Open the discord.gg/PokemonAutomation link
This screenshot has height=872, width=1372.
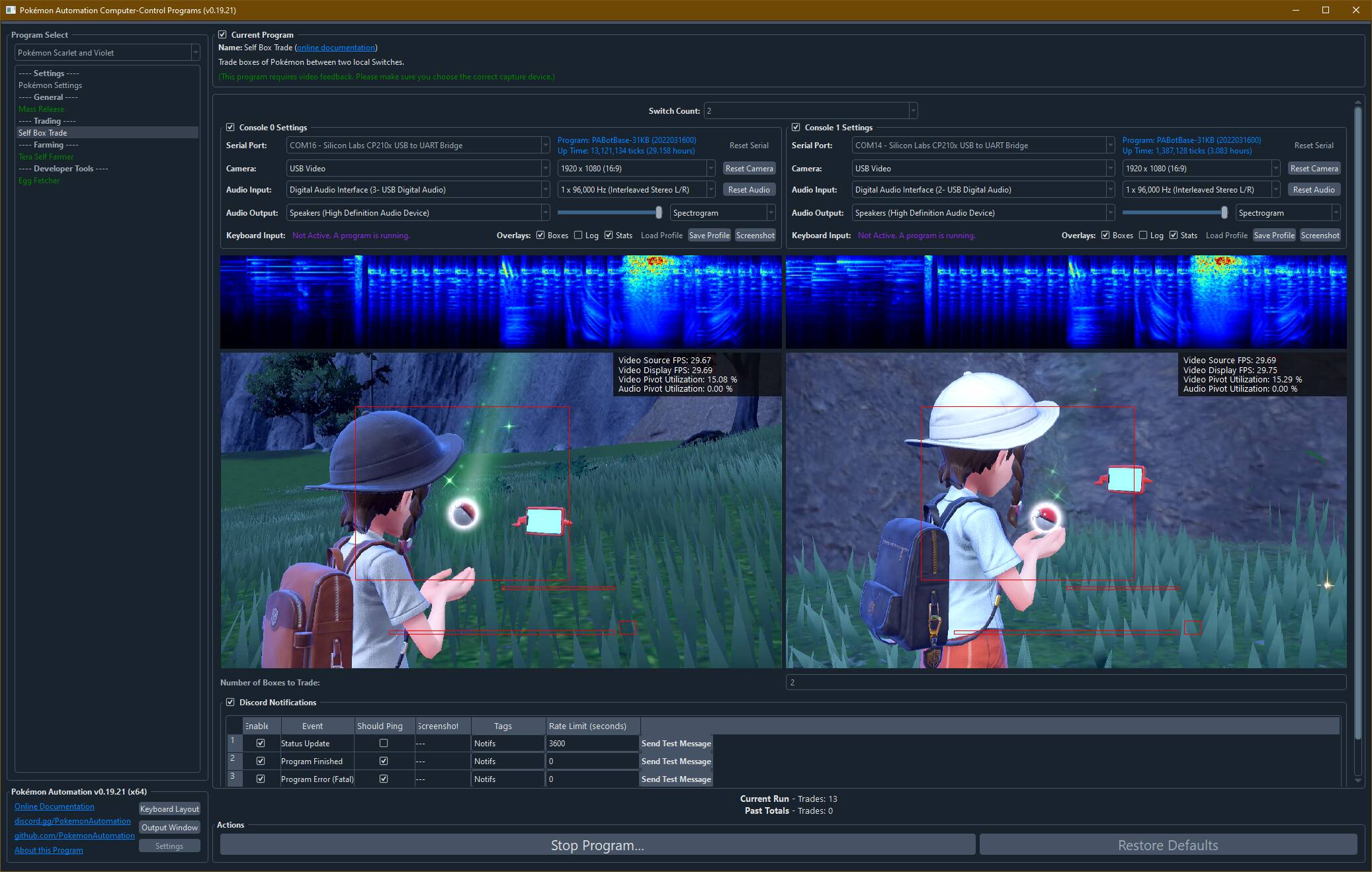[72, 820]
